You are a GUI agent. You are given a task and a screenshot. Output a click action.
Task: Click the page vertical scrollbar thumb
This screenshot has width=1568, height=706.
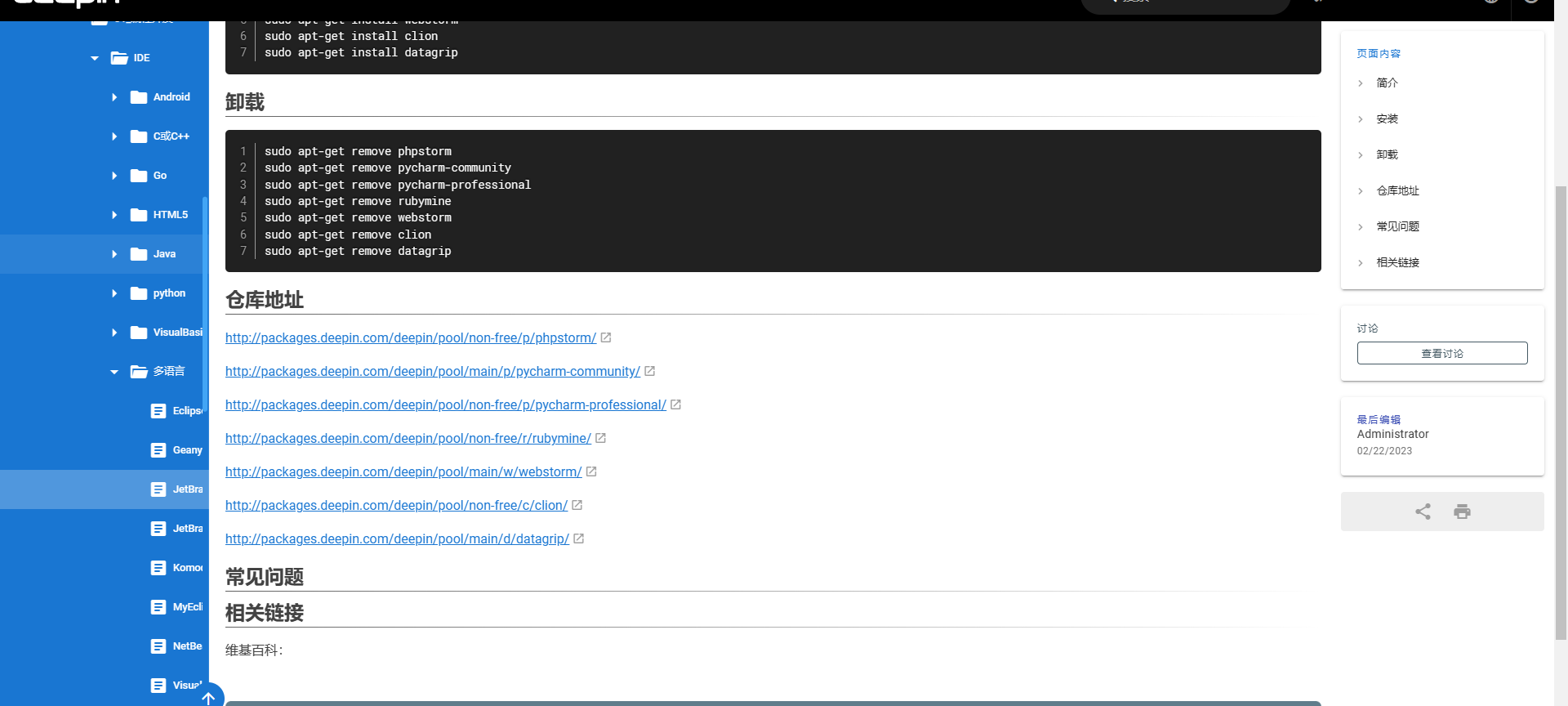point(1561,413)
